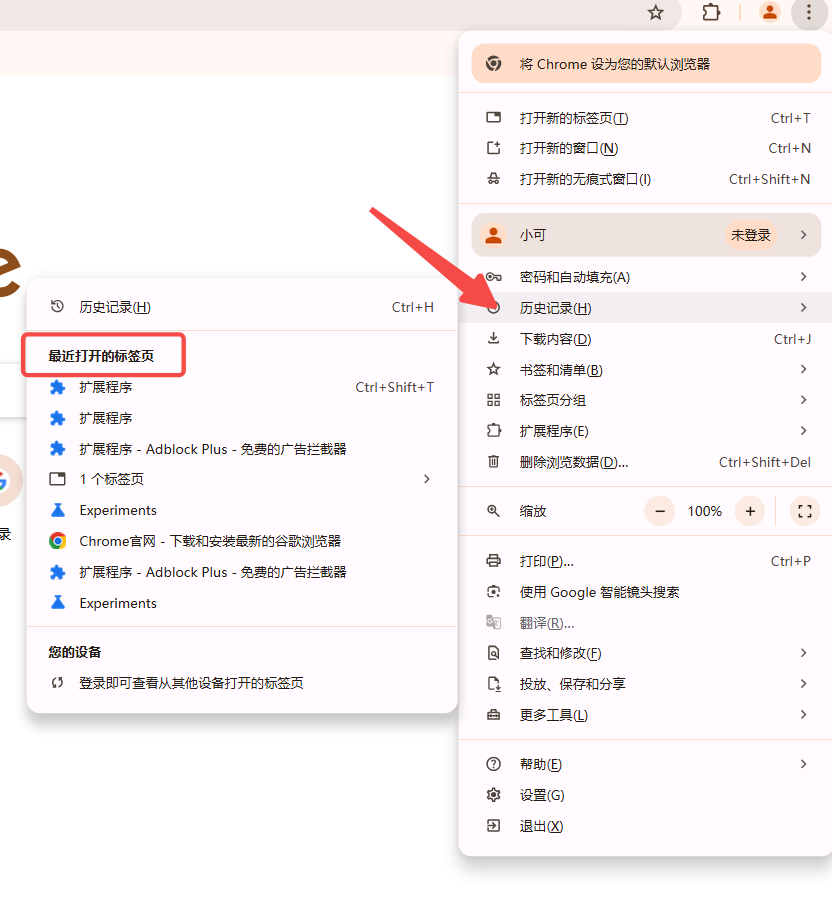Image resolution: width=832 pixels, height=899 pixels.
Task: Click sync icon beside 登录即可查看从其他设备打开的标签页
Action: point(57,683)
